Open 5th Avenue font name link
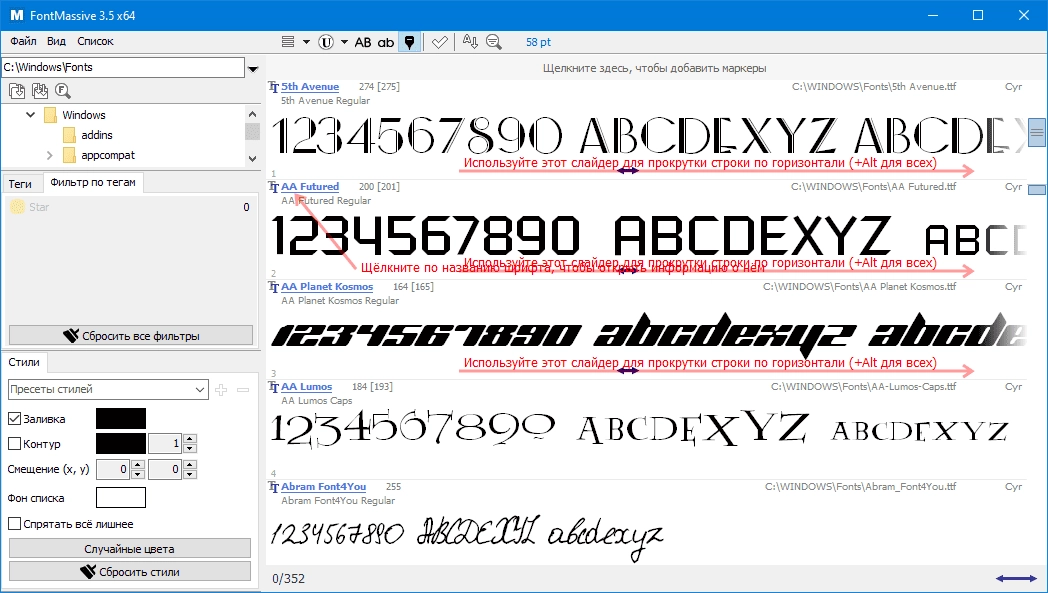The height and width of the screenshot is (593, 1048). pyautogui.click(x=310, y=86)
